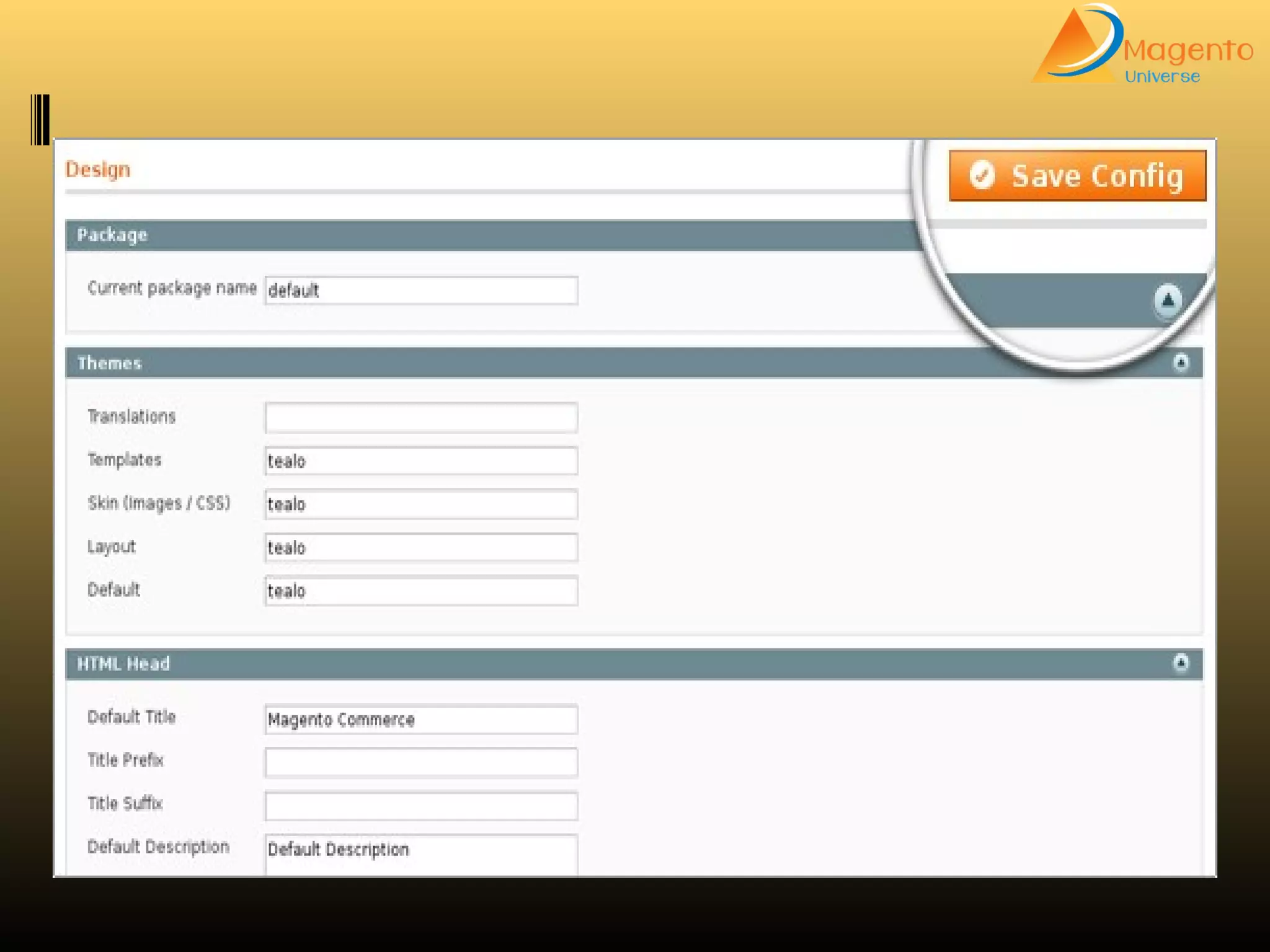This screenshot has height=952, width=1270.
Task: Click the empty Title Suffix field
Action: tap(421, 806)
